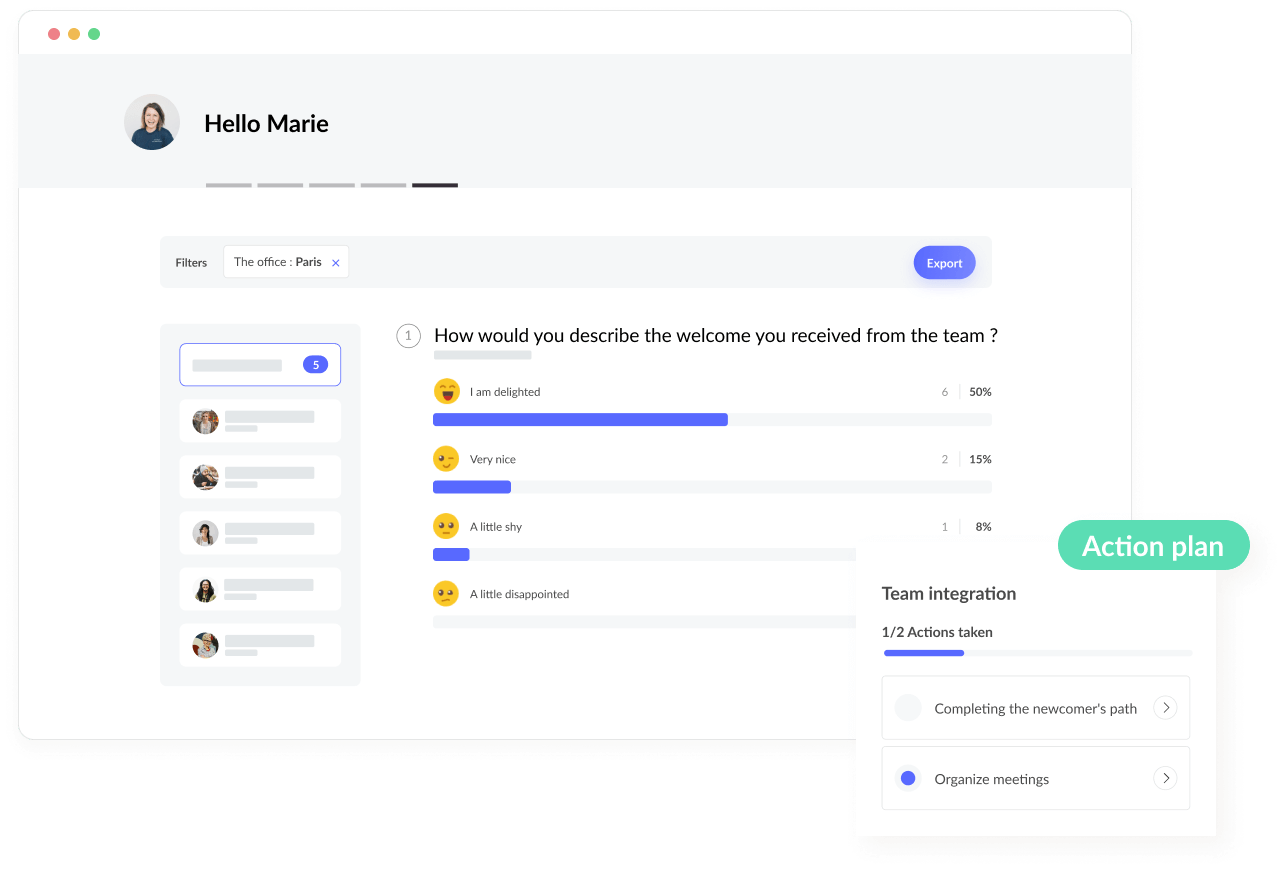The image size is (1283, 869).
Task: Click the "A little disappointed" emoji icon
Action: tap(447, 593)
